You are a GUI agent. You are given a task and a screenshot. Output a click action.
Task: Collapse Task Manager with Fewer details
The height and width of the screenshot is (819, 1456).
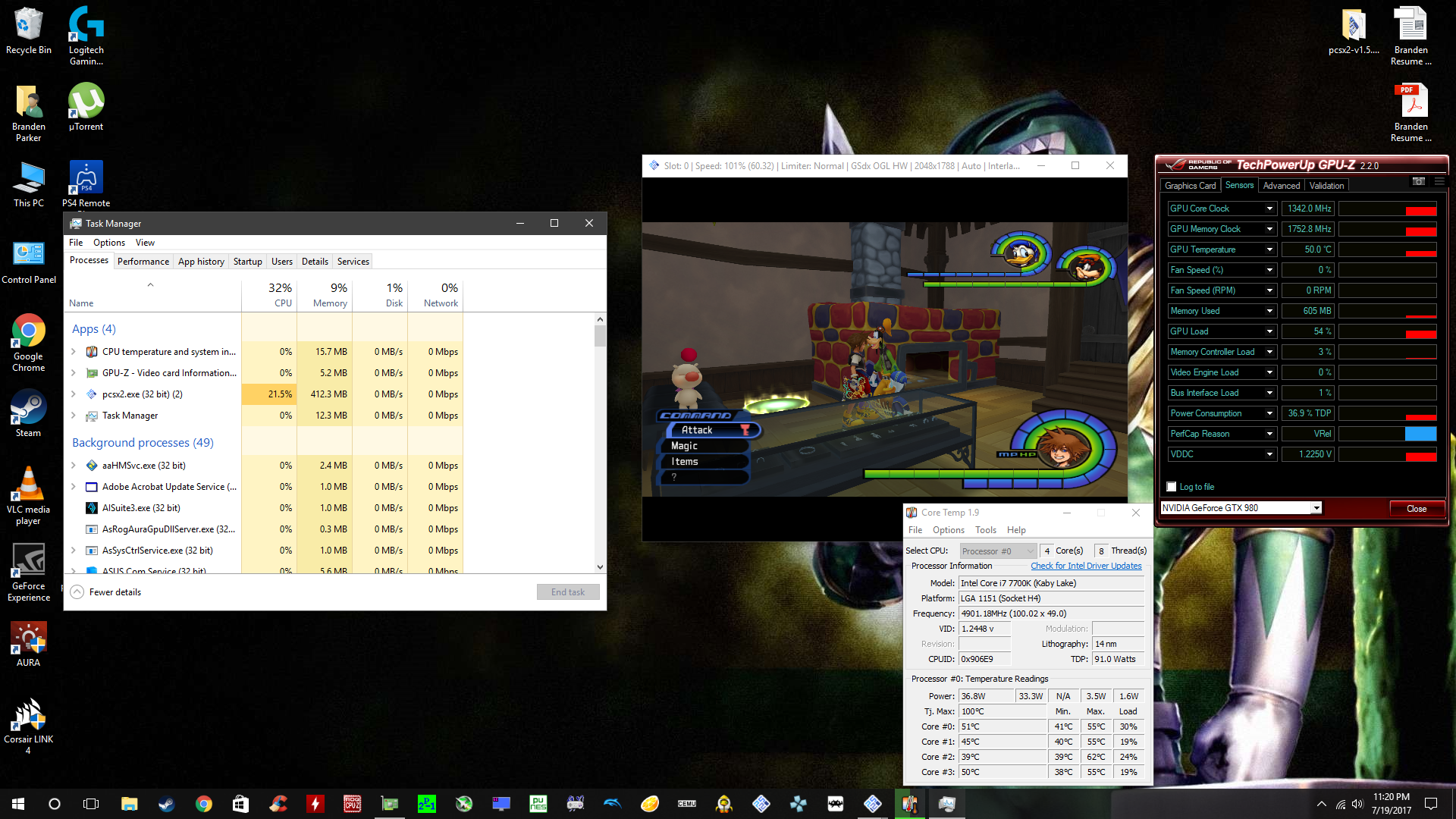[106, 592]
